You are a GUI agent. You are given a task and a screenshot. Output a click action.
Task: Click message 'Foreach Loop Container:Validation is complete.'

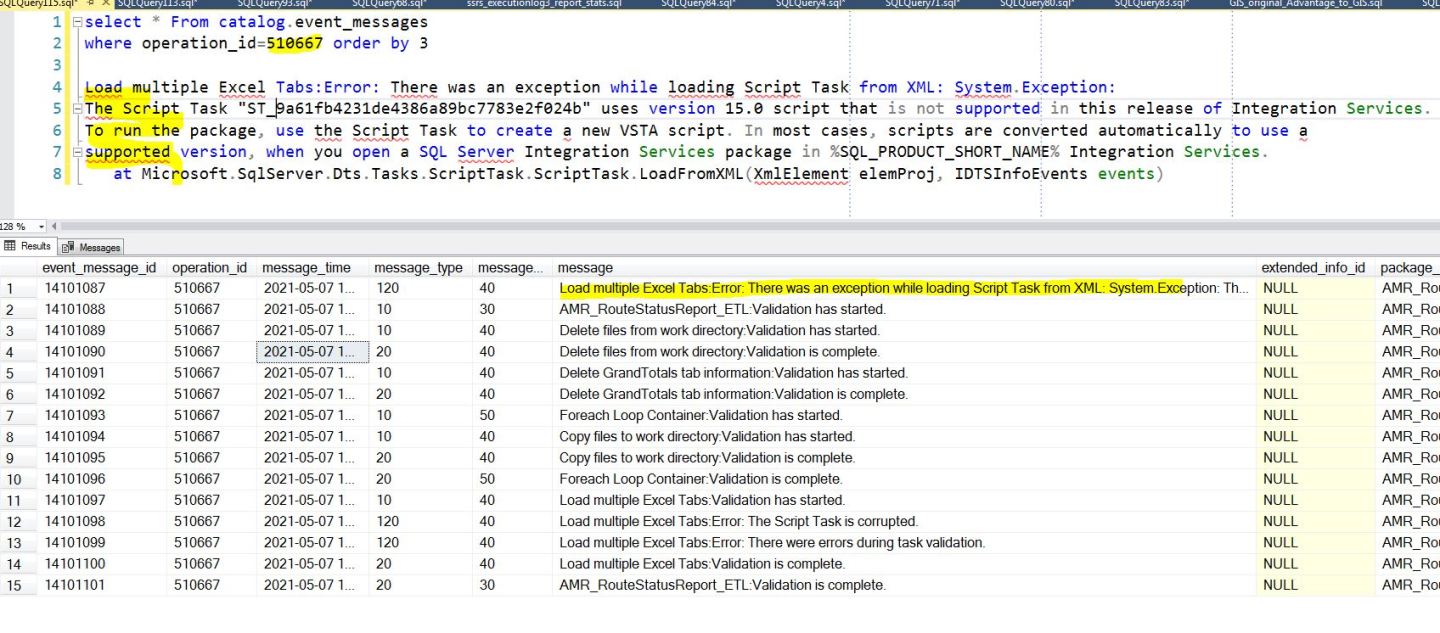click(x=701, y=479)
